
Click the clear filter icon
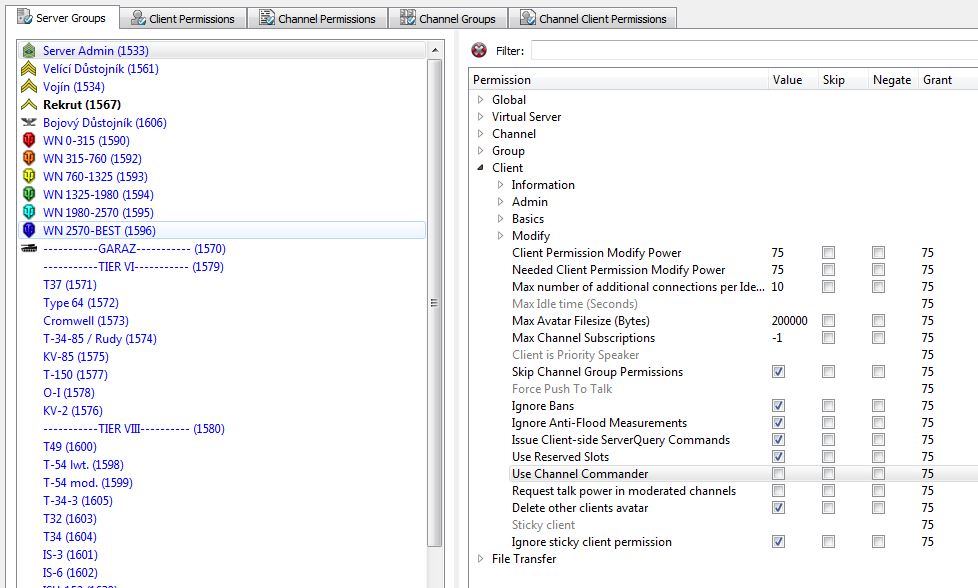pyautogui.click(x=480, y=50)
